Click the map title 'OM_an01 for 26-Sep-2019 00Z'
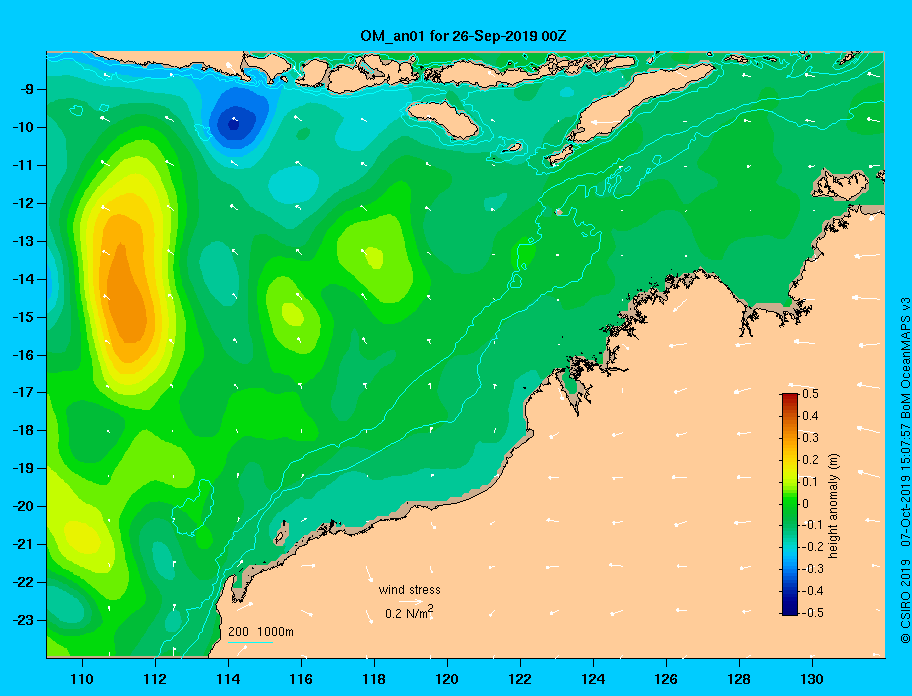 pos(463,36)
